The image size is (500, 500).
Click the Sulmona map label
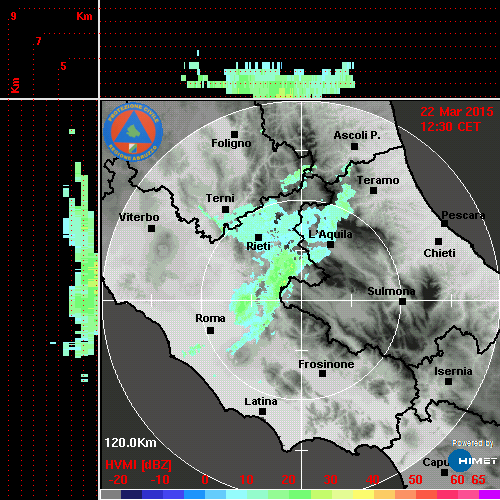coord(391,291)
